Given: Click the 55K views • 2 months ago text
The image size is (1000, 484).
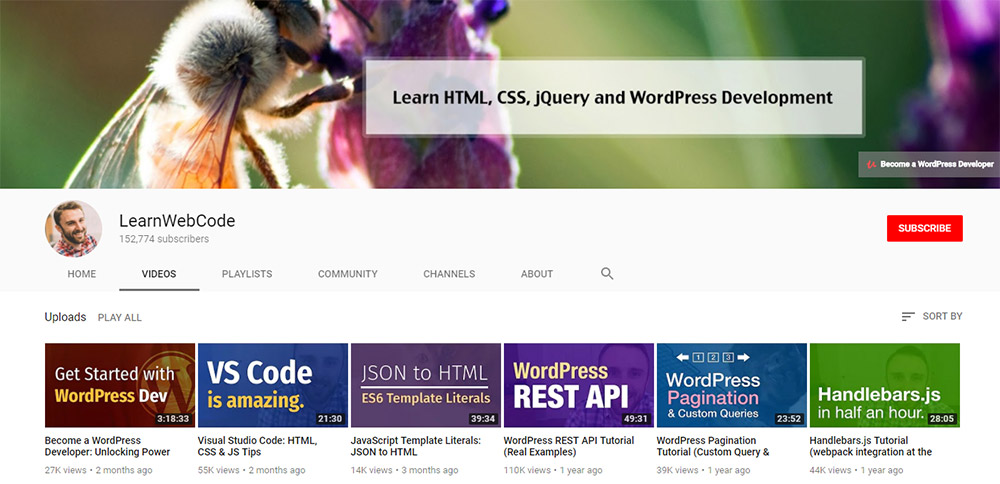Looking at the screenshot, I should point(252,470).
